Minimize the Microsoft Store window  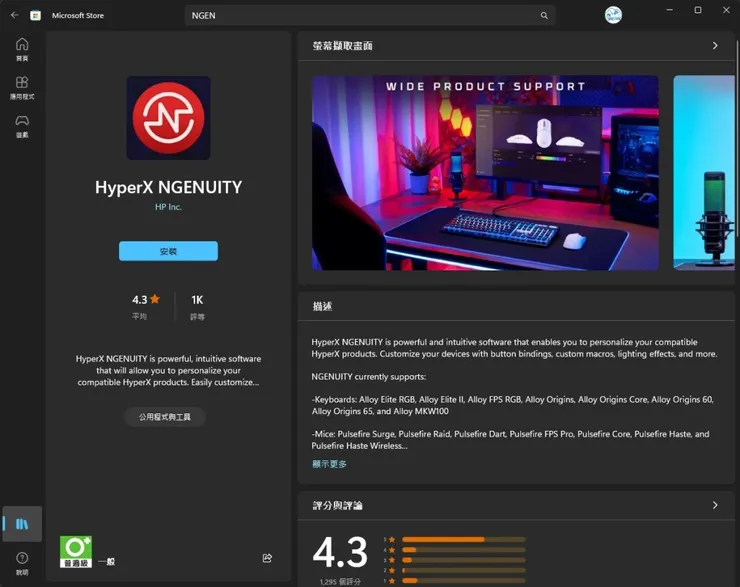click(669, 10)
